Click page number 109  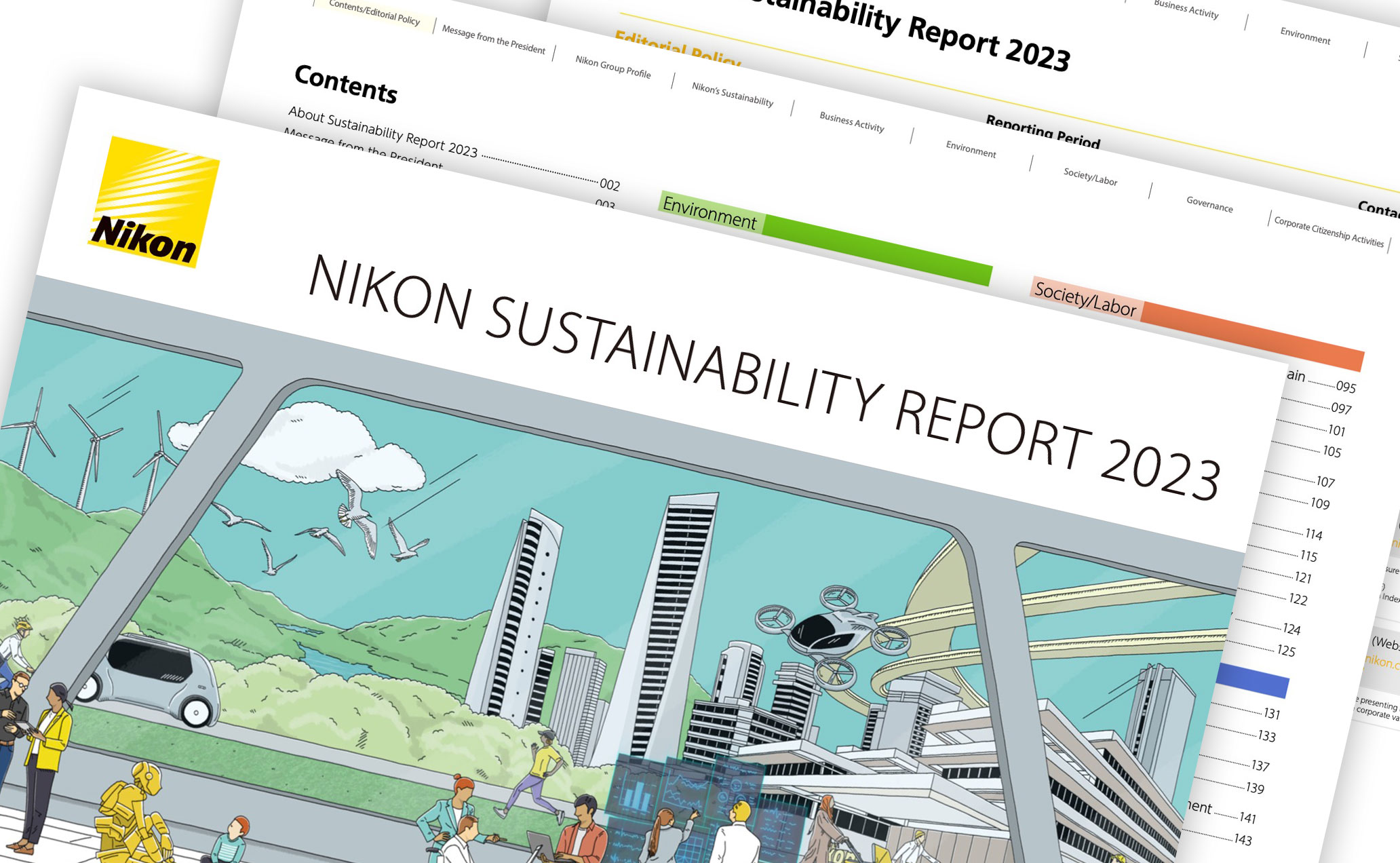[x=1320, y=503]
